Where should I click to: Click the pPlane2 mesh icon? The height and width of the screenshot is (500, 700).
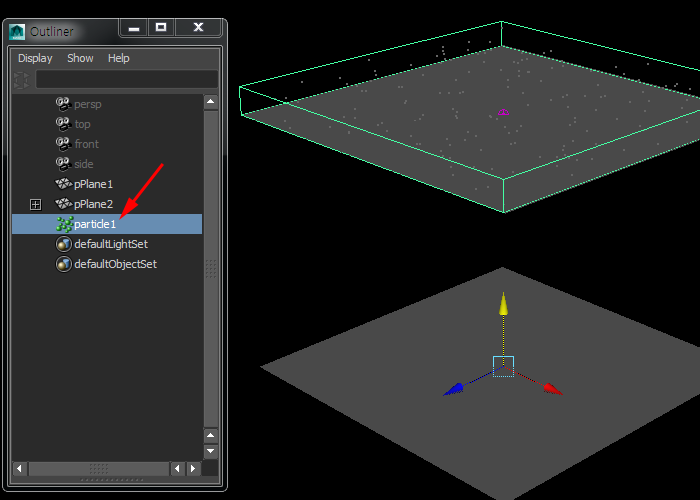(x=63, y=204)
